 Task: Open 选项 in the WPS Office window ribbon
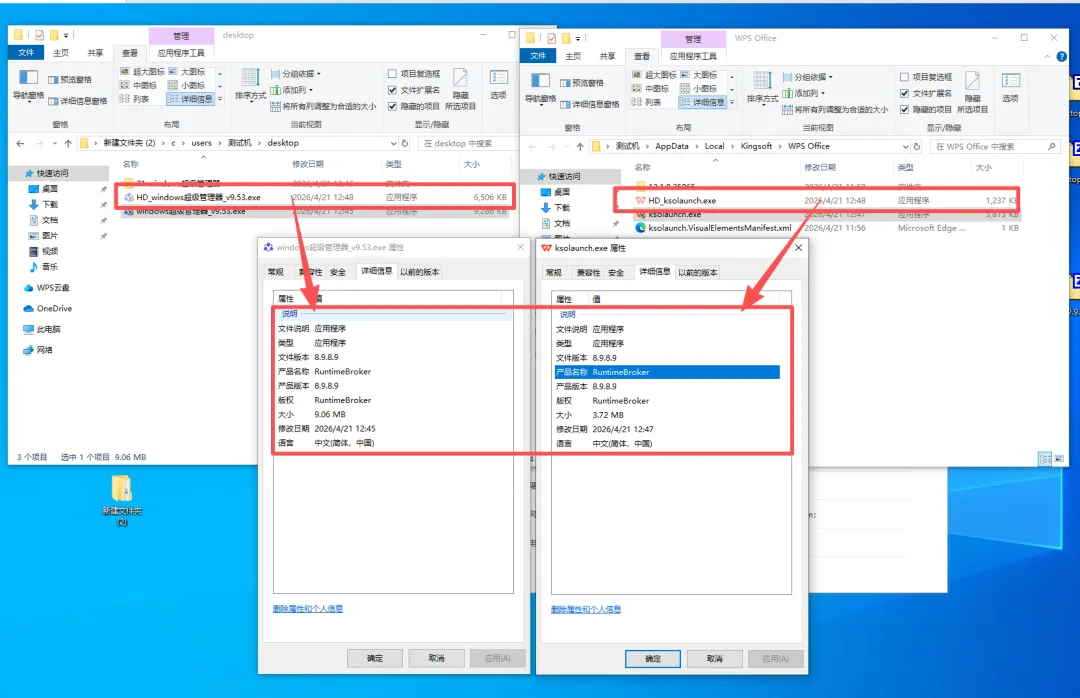[x=1010, y=88]
